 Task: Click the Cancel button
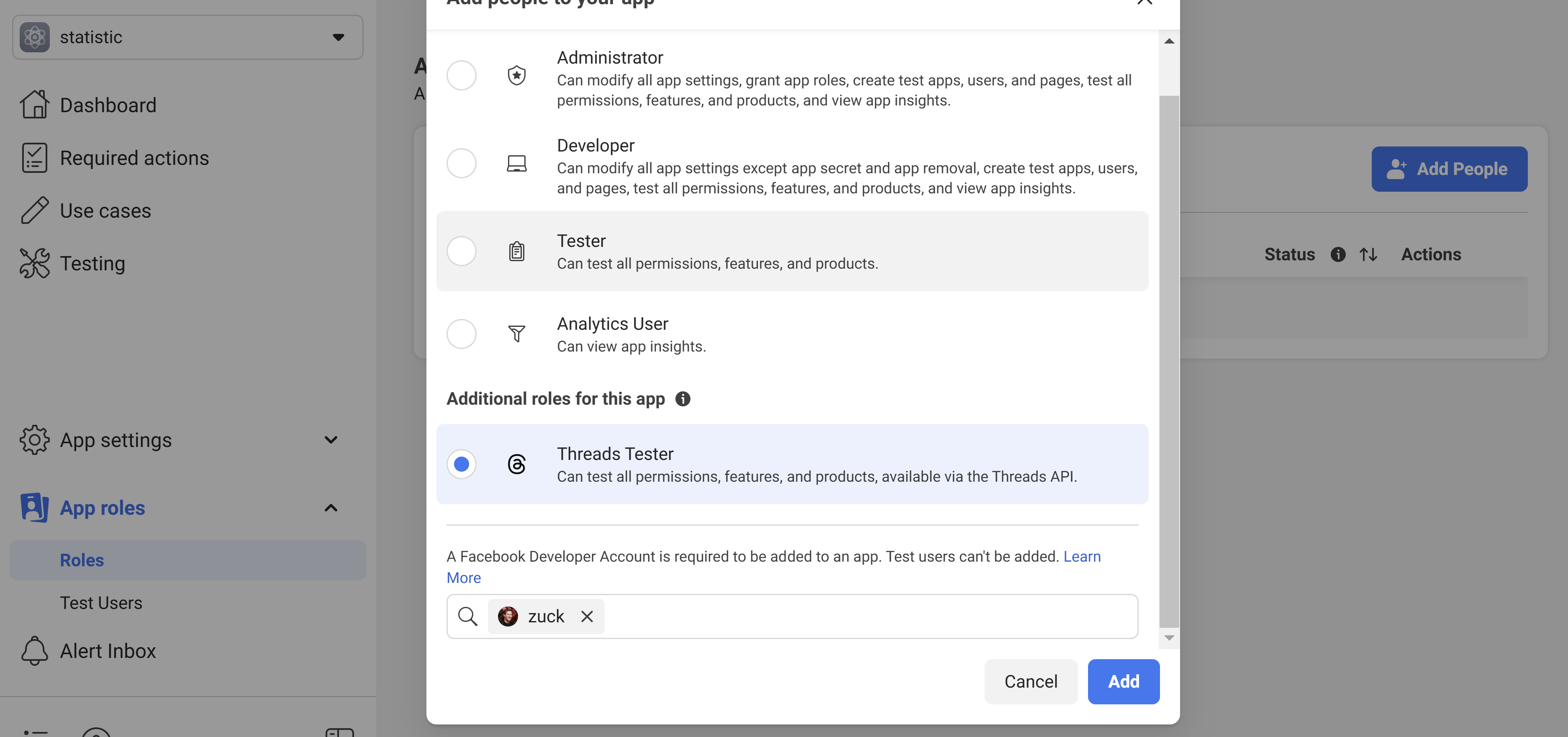(x=1031, y=682)
